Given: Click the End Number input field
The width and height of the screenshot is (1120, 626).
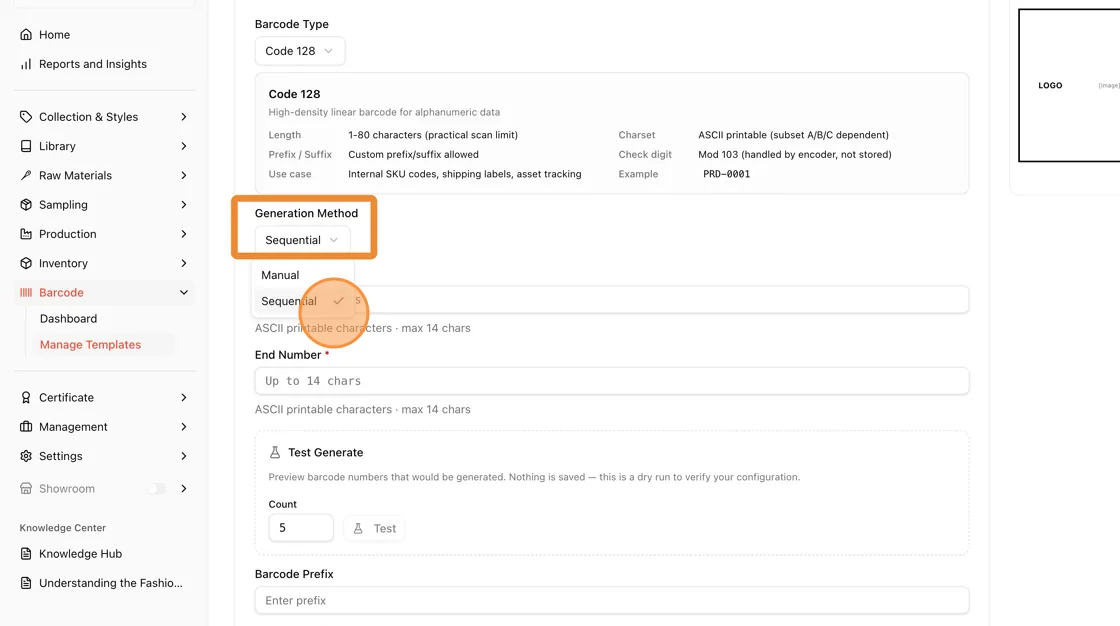Looking at the screenshot, I should 612,381.
